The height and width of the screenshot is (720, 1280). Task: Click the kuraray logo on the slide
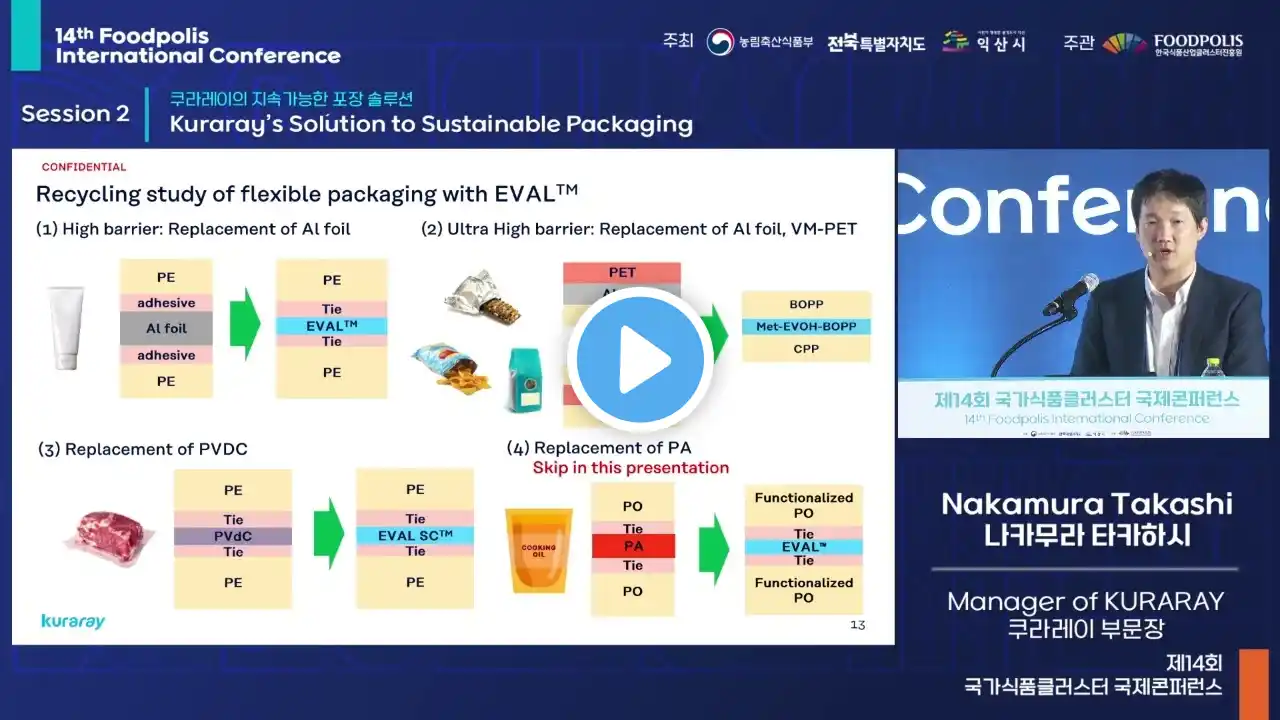[73, 621]
